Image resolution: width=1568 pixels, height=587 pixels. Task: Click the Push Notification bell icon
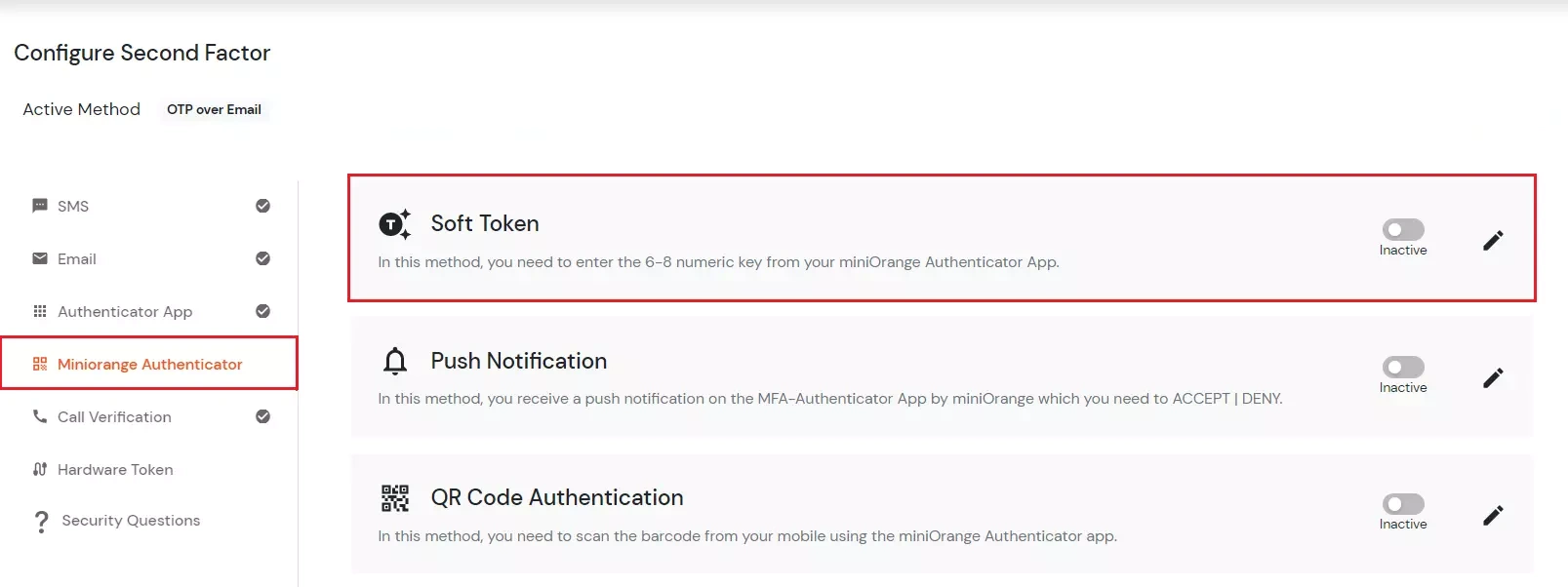[x=394, y=361]
